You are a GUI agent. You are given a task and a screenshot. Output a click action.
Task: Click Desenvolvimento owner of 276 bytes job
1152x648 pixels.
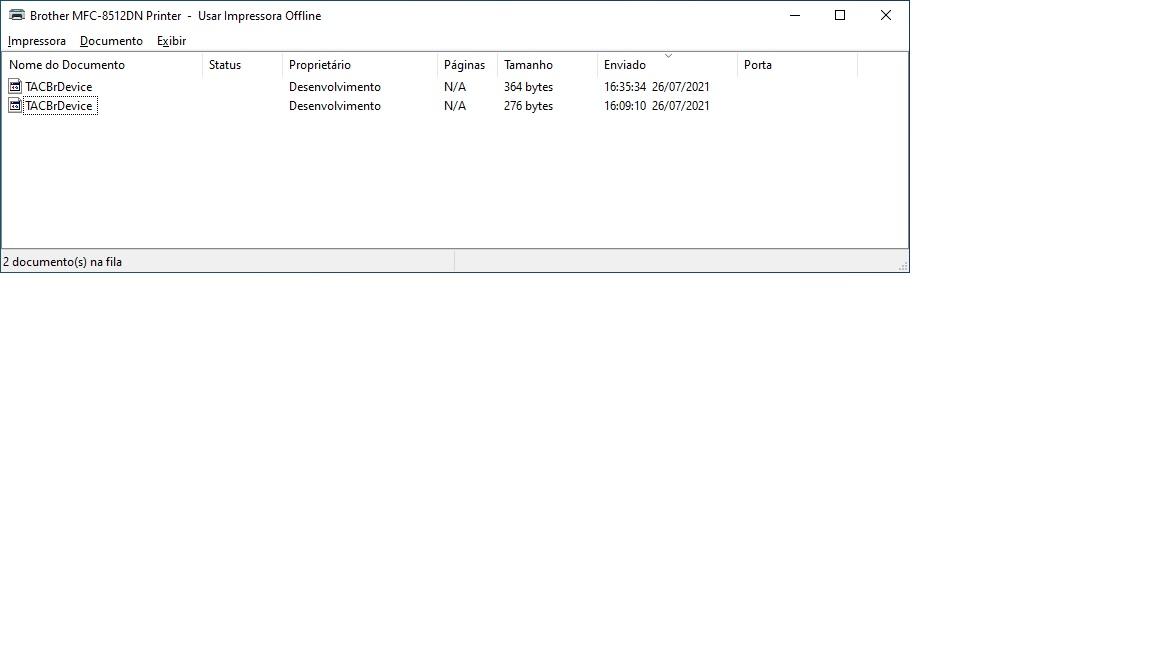tap(334, 106)
